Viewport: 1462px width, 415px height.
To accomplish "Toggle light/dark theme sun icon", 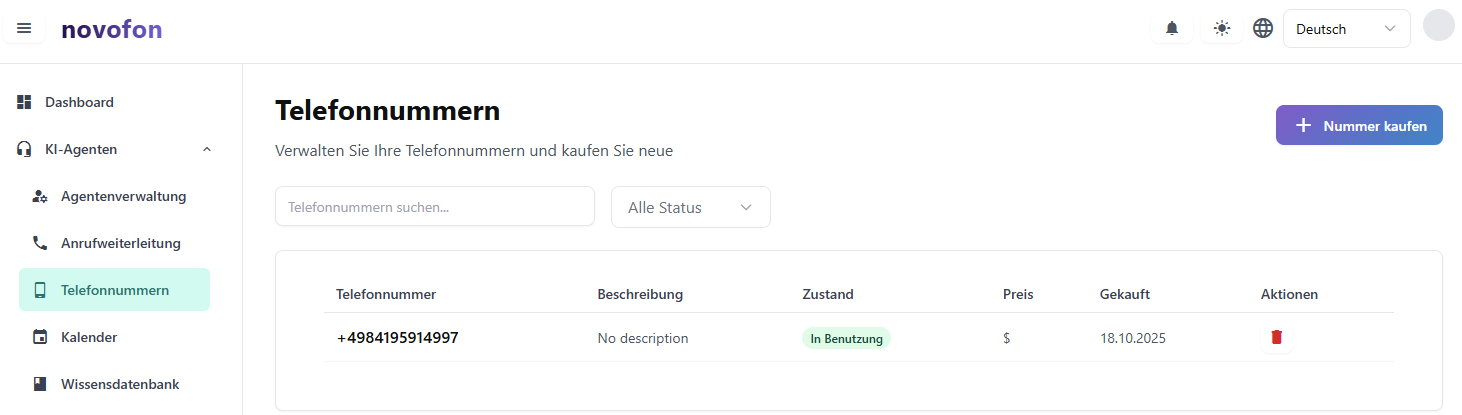I will pos(1221,28).
